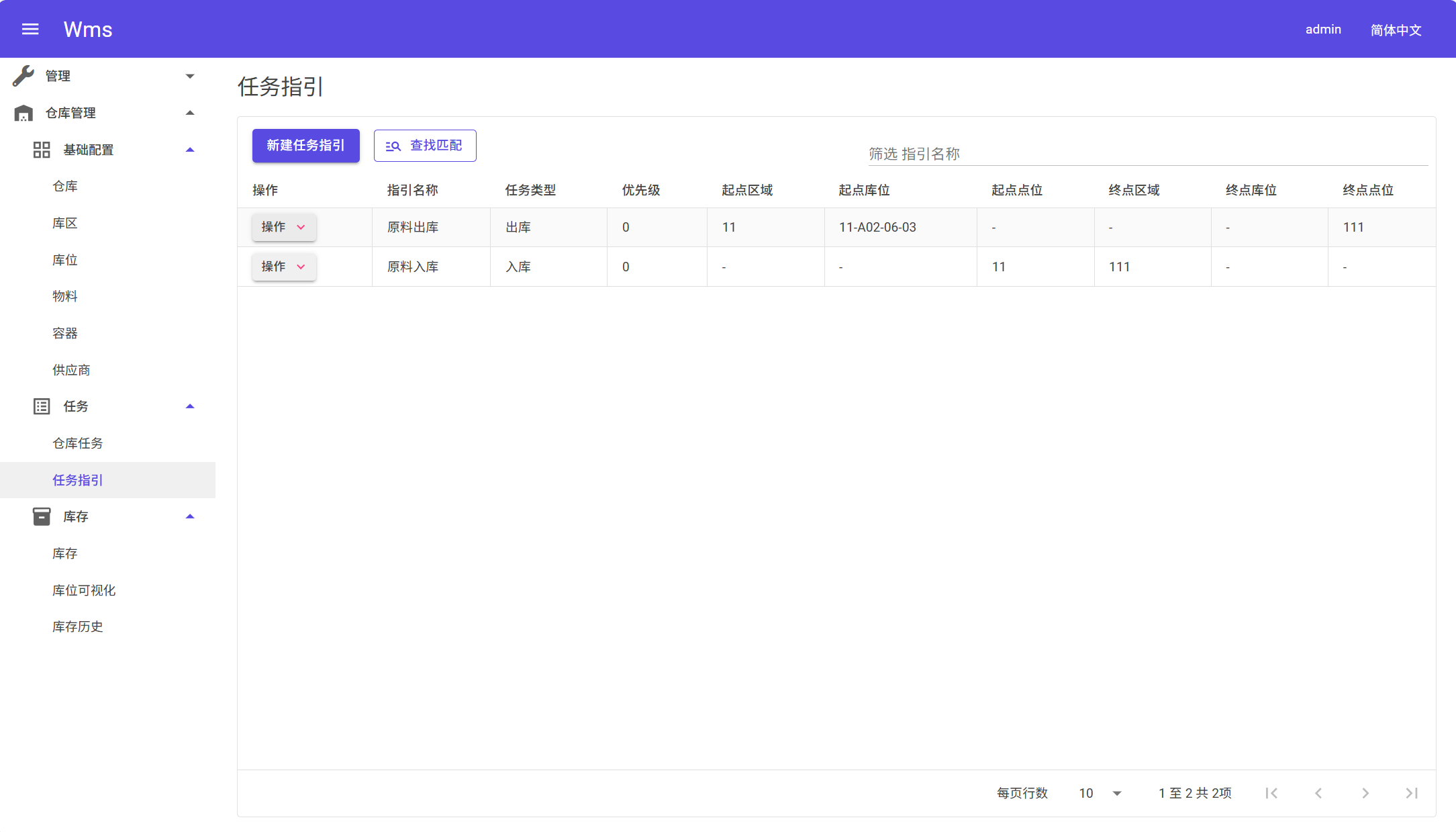Click the 新建任务指引 button

(x=306, y=146)
